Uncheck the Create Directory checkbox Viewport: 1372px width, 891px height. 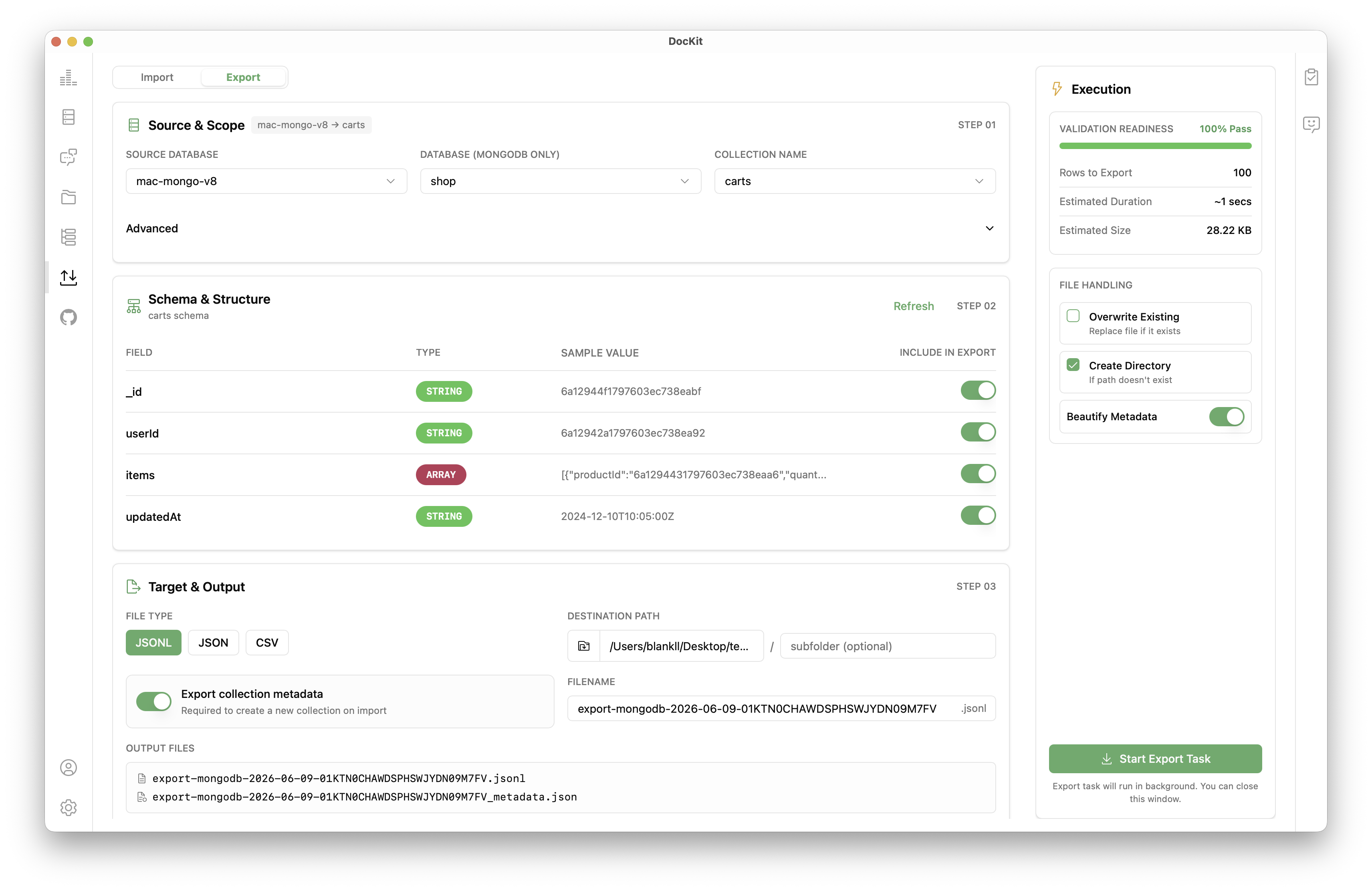pyautogui.click(x=1073, y=365)
